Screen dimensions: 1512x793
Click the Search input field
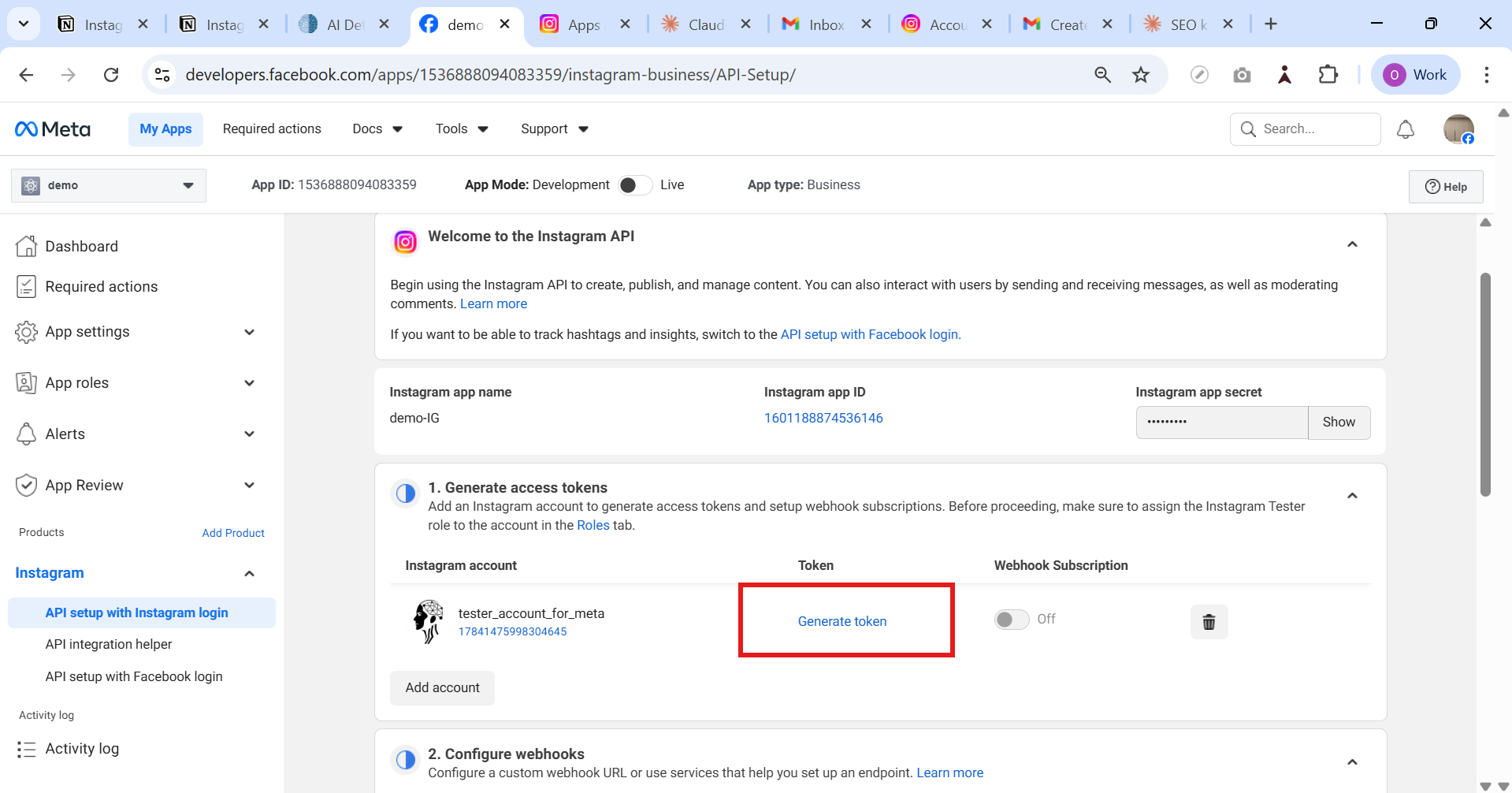(1306, 129)
